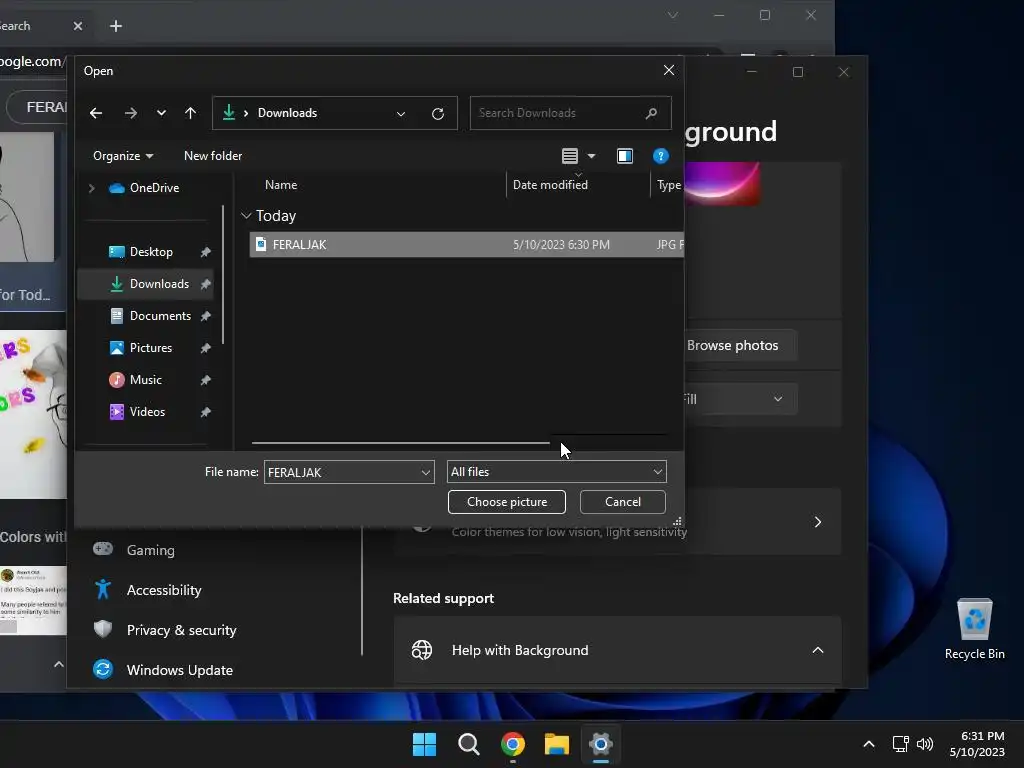The height and width of the screenshot is (768, 1024).
Task: Go back with the left arrow in Open dialog
Action: click(x=96, y=113)
